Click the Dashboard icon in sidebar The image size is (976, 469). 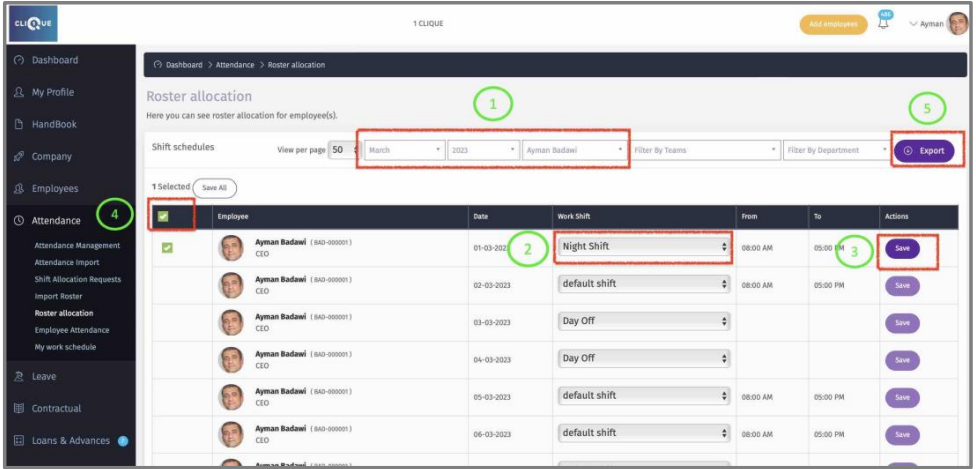19,60
